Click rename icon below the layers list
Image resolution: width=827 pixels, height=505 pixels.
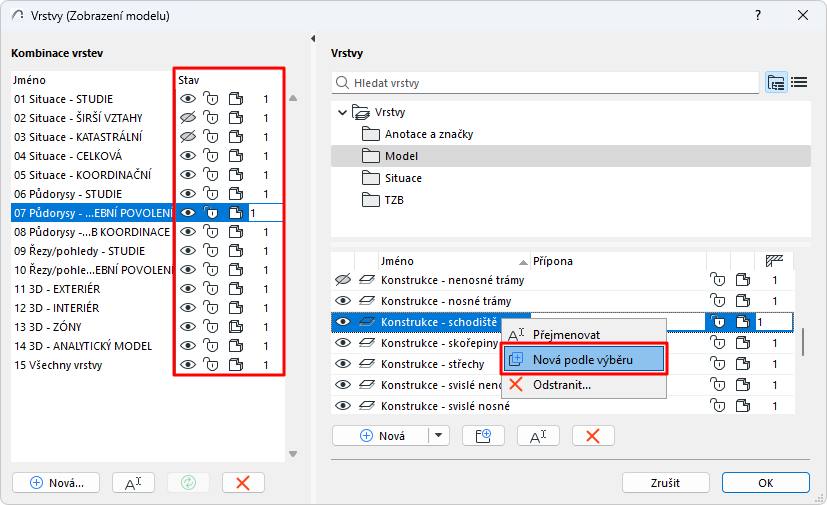click(x=537, y=435)
